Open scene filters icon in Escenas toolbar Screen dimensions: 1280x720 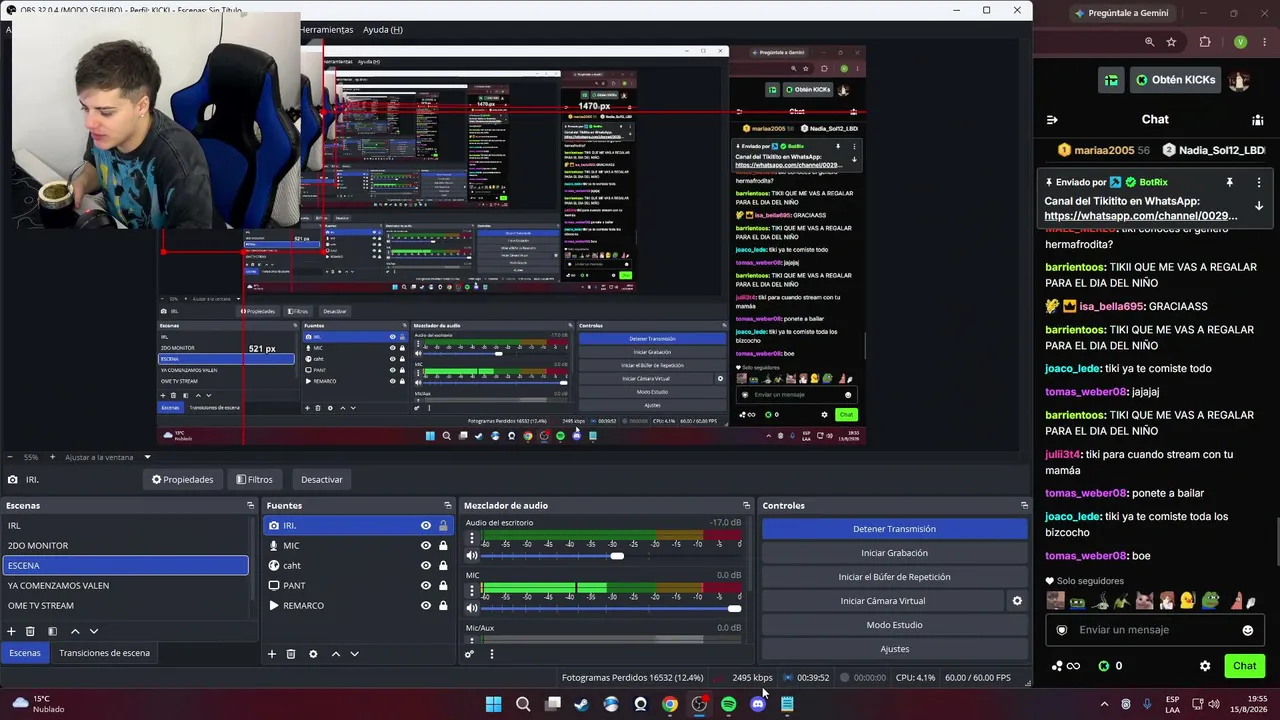coord(52,631)
